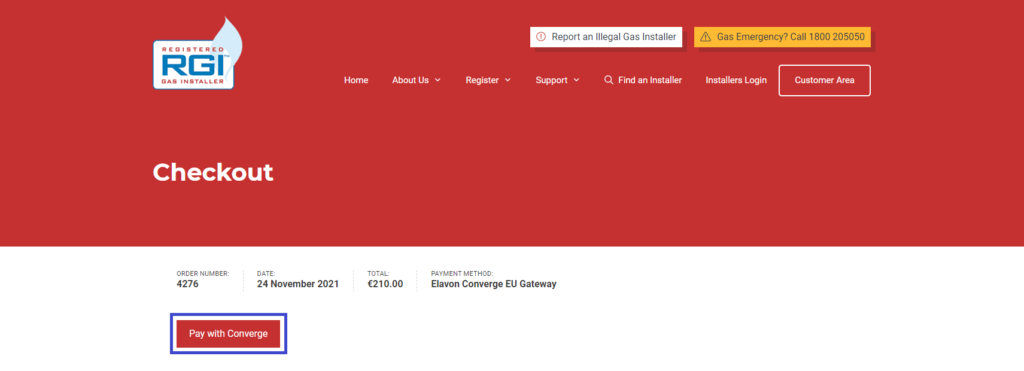Click the Gas Emergency call banner
Screen dimensions: 1024x371
click(x=782, y=37)
